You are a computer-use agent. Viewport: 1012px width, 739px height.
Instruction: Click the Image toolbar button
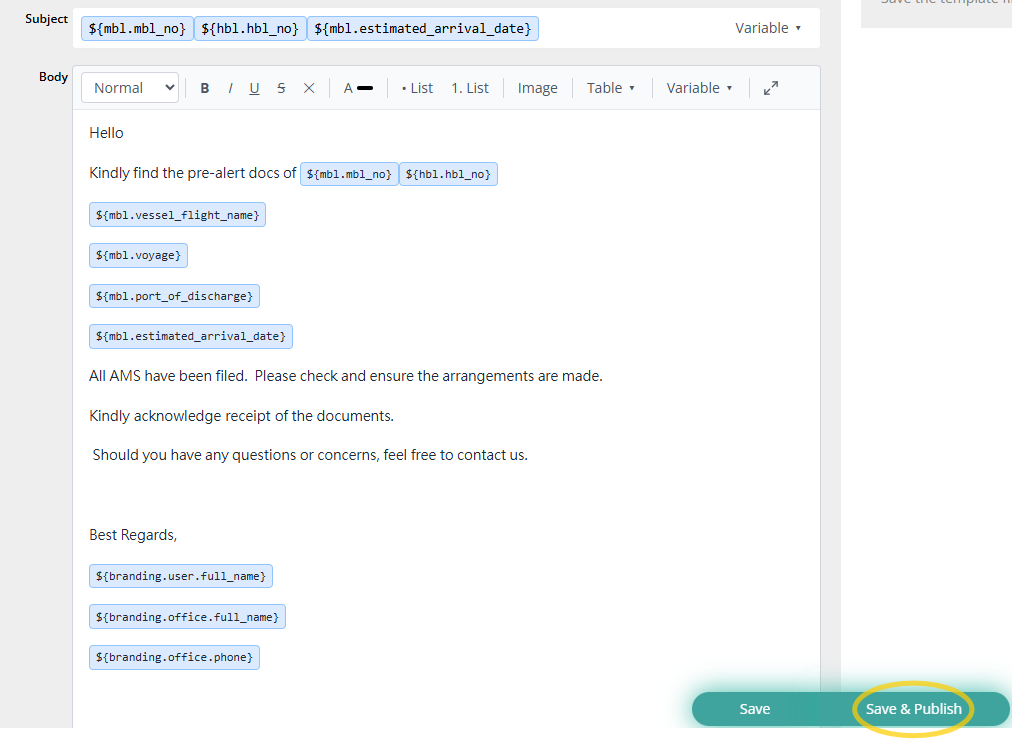tap(538, 88)
